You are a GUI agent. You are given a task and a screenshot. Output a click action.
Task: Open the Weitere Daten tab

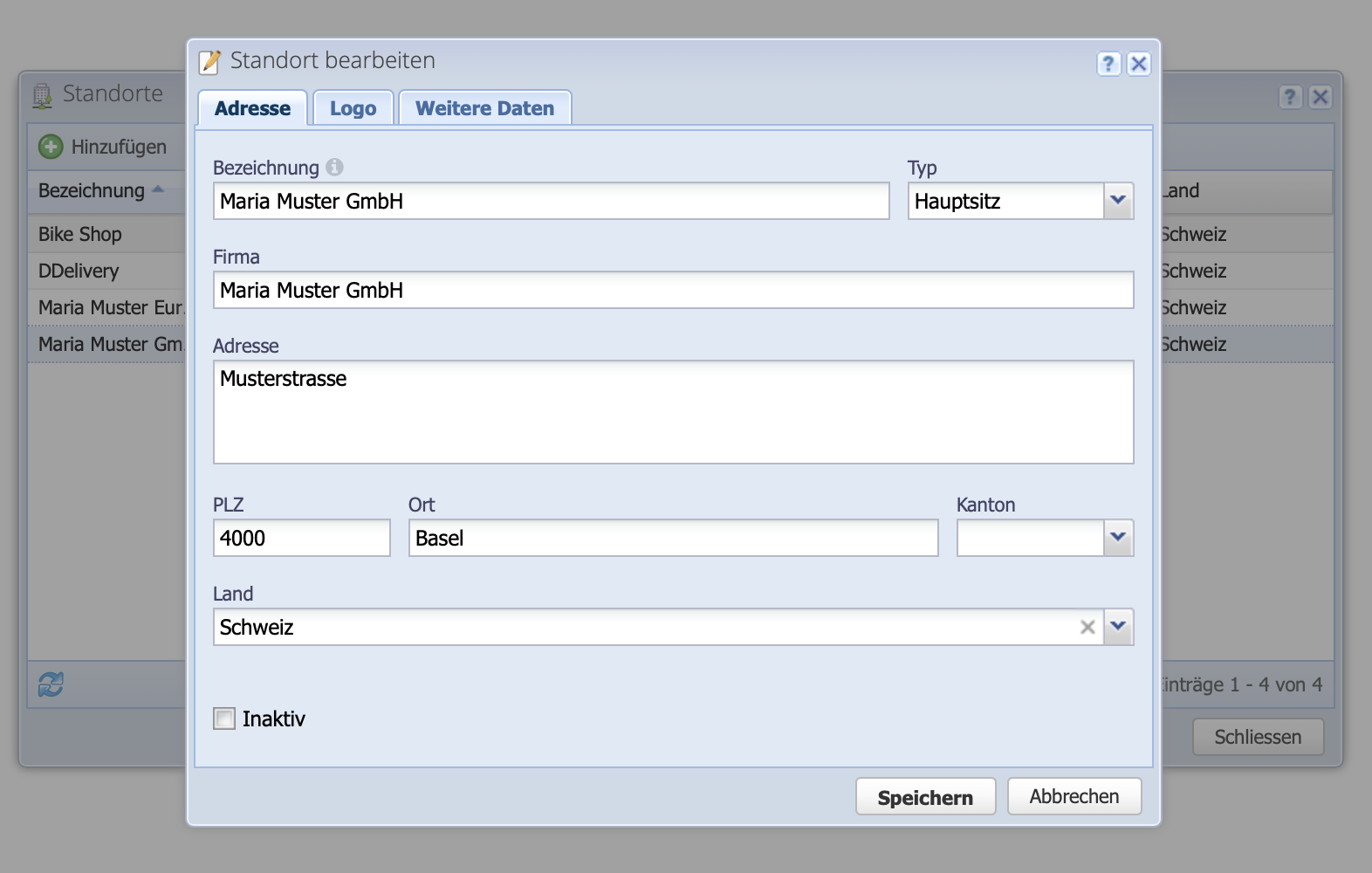[484, 108]
